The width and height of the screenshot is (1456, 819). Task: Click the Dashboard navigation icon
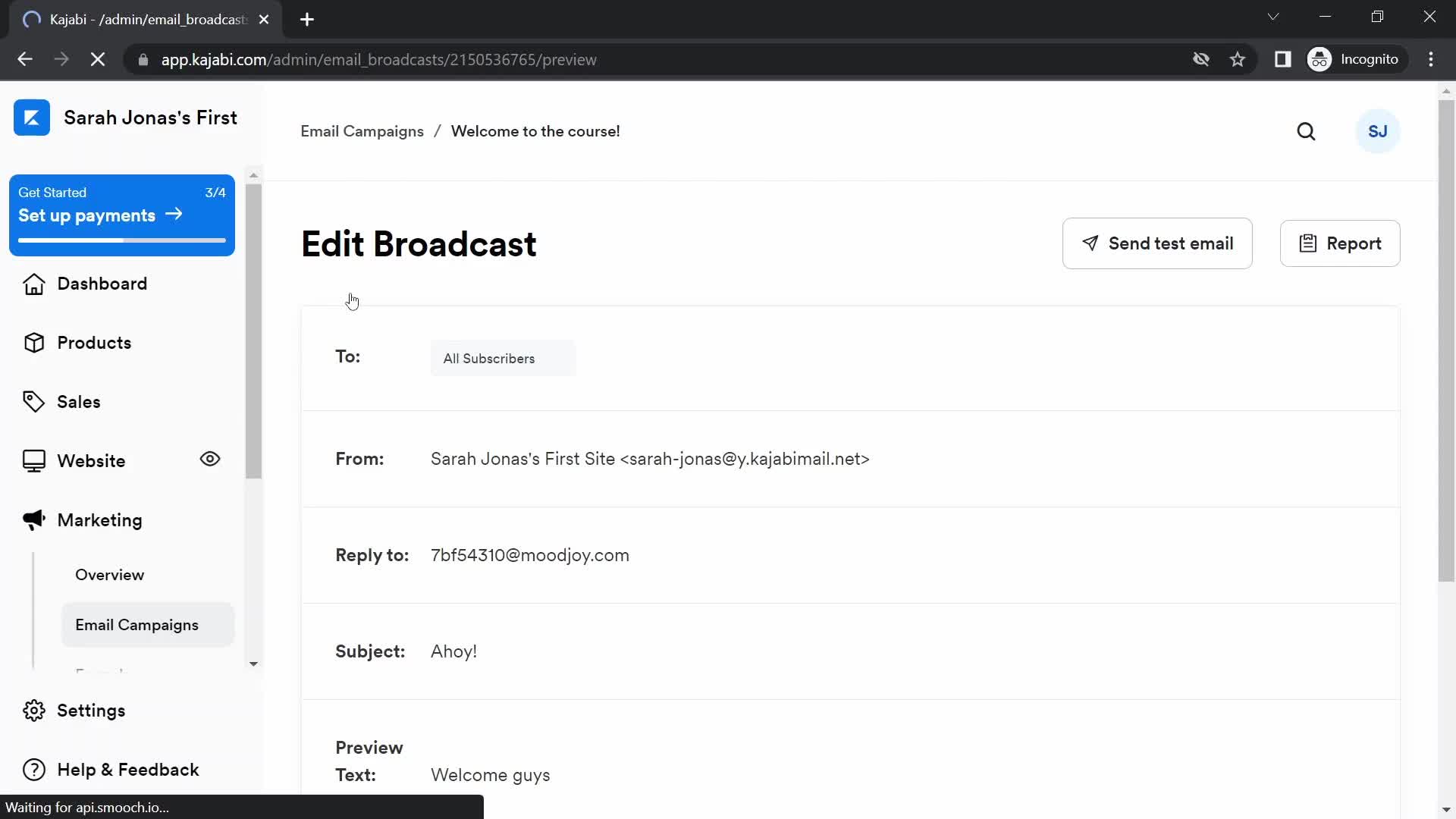pyautogui.click(x=33, y=283)
